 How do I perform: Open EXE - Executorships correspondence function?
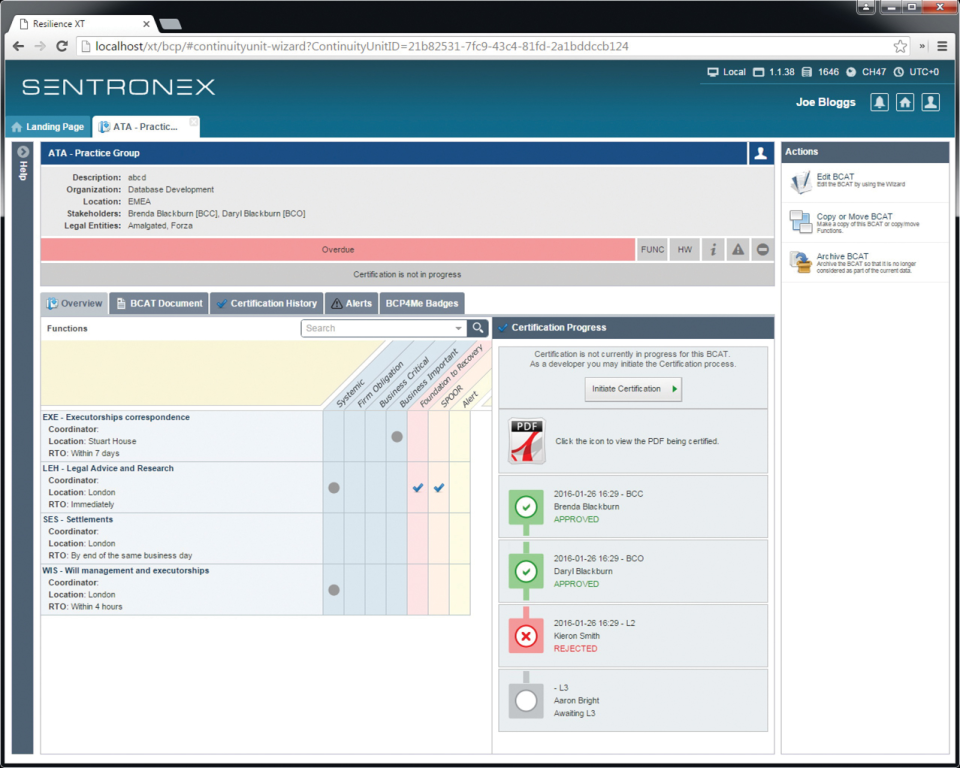click(116, 417)
